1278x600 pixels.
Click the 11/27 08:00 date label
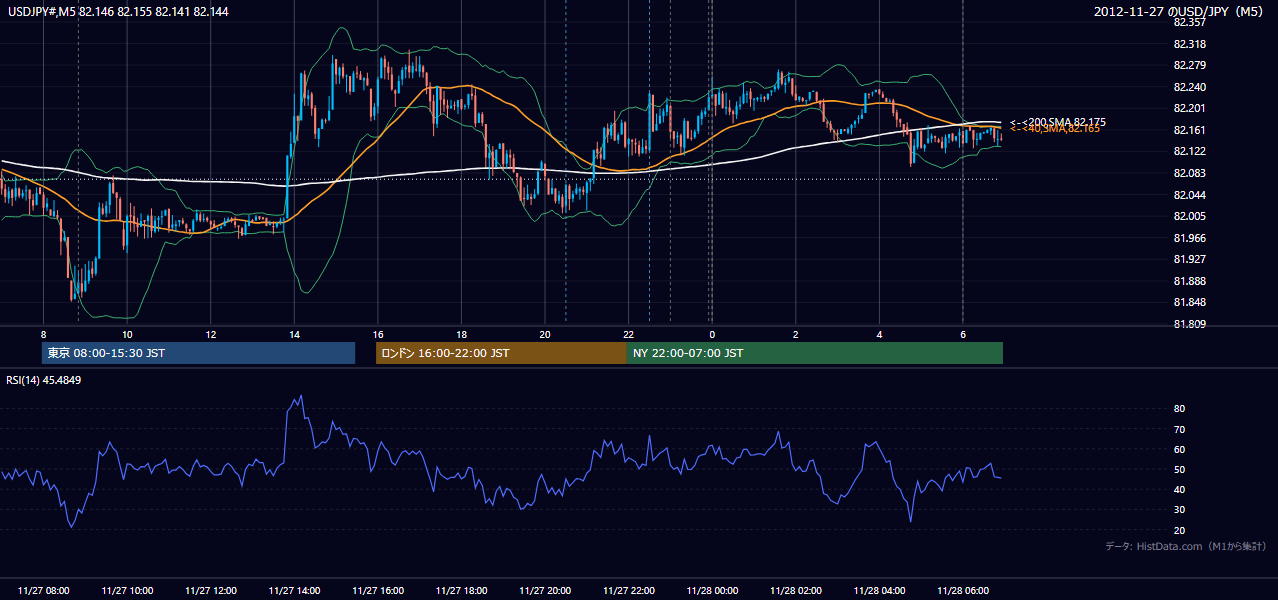click(43, 591)
